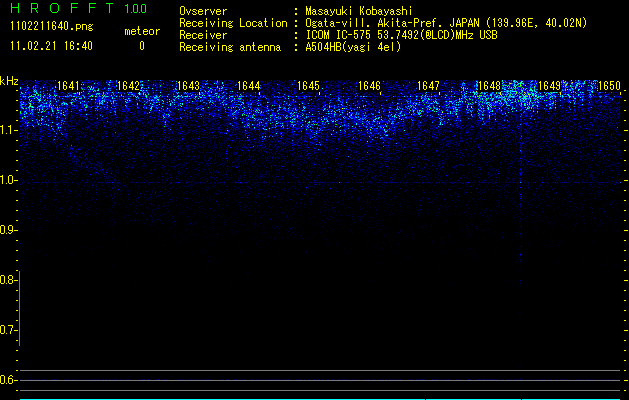Click the 1.0 kHz axis label

pos(8,180)
